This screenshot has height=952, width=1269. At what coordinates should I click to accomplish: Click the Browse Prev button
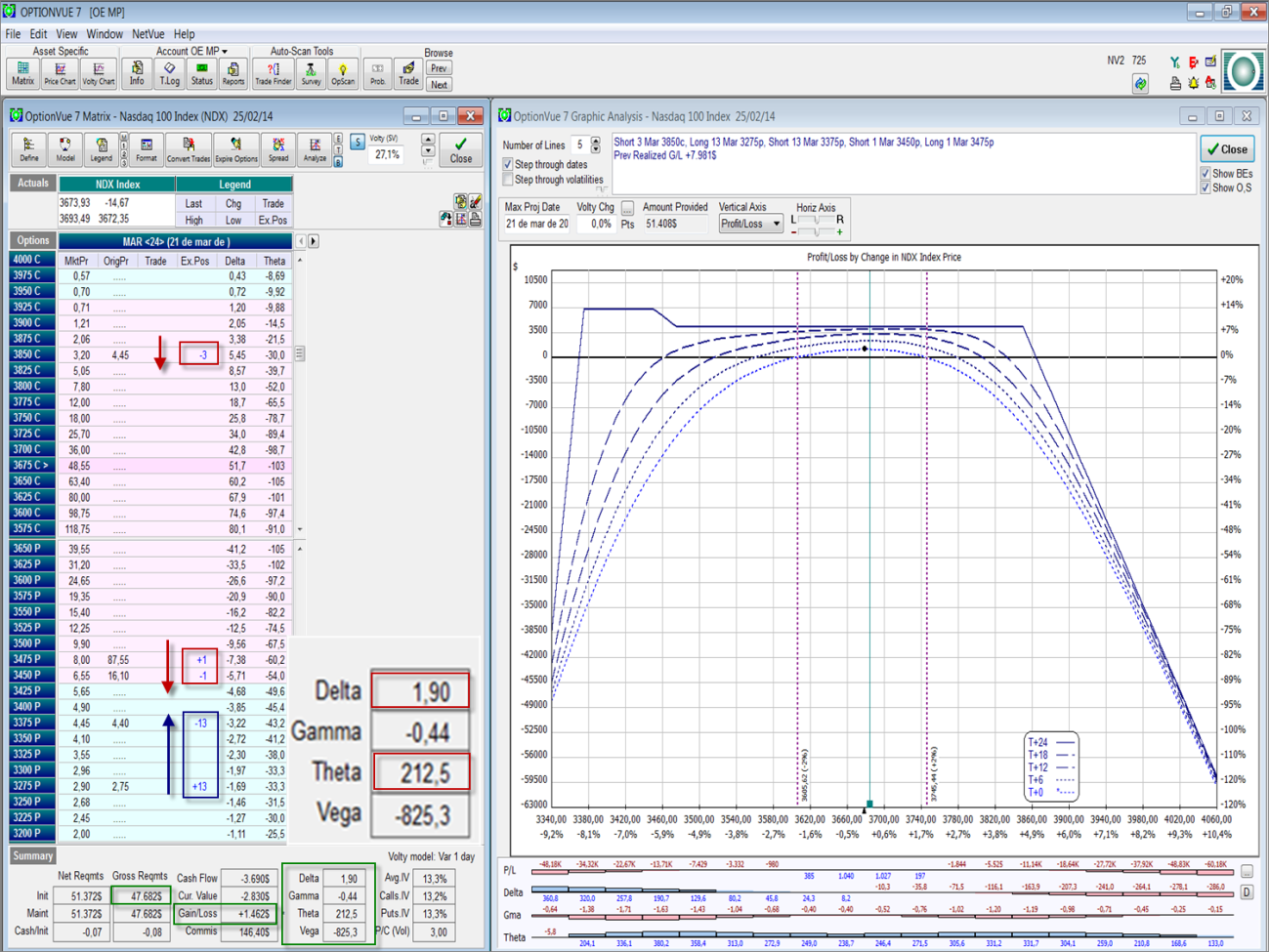pyautogui.click(x=440, y=68)
